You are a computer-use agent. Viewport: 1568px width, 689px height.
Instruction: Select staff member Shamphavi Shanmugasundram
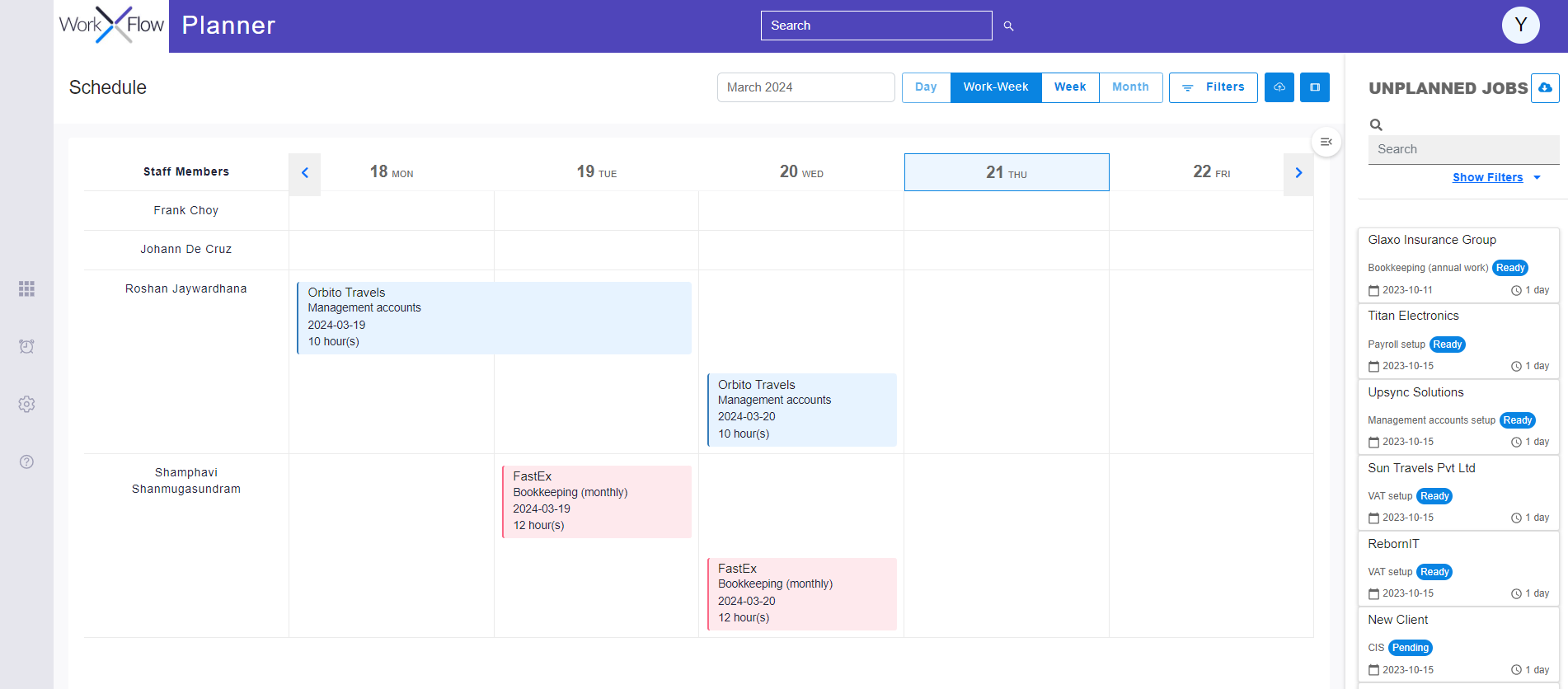[186, 480]
